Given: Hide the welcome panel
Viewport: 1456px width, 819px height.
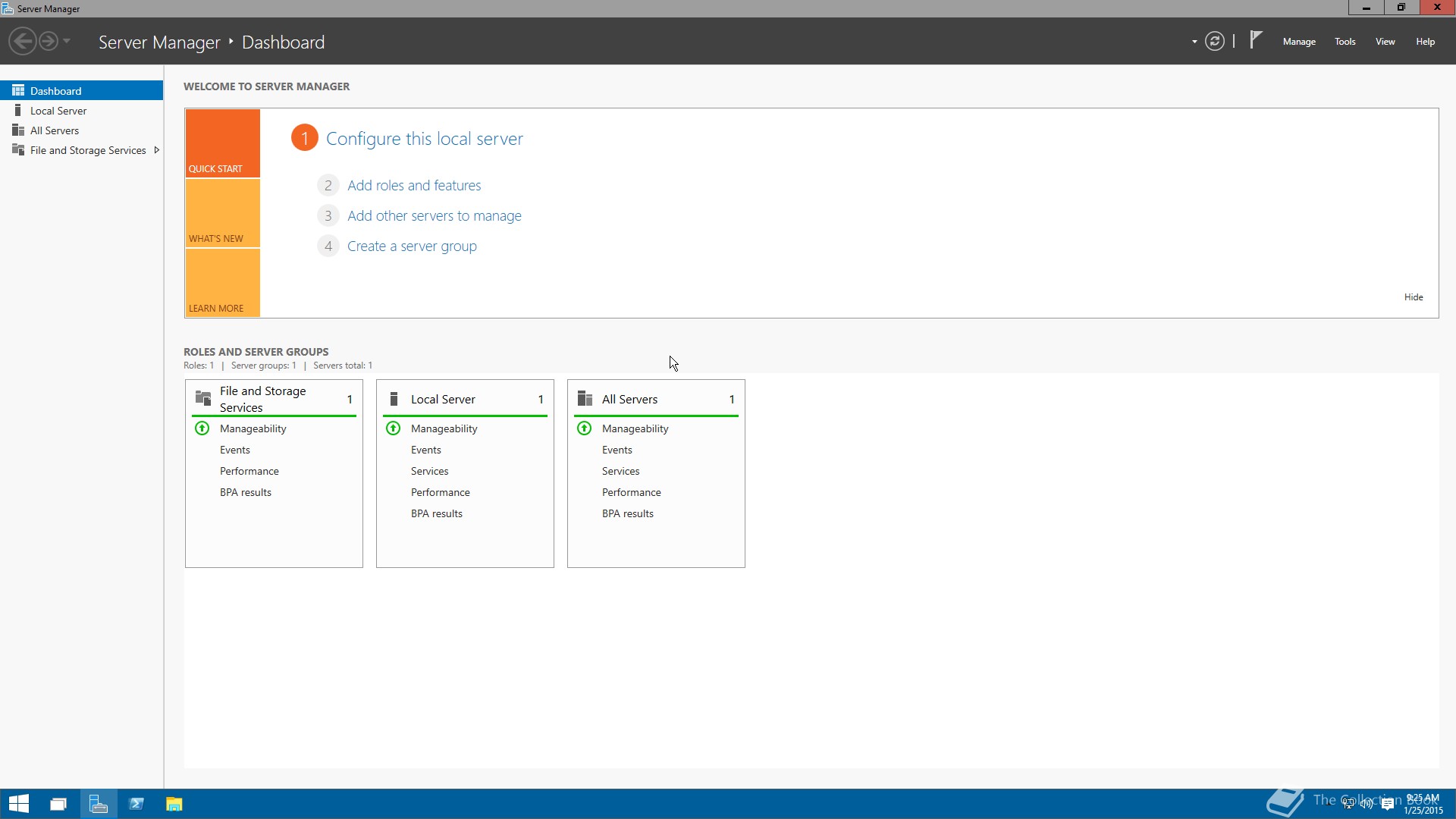Looking at the screenshot, I should click(1414, 297).
